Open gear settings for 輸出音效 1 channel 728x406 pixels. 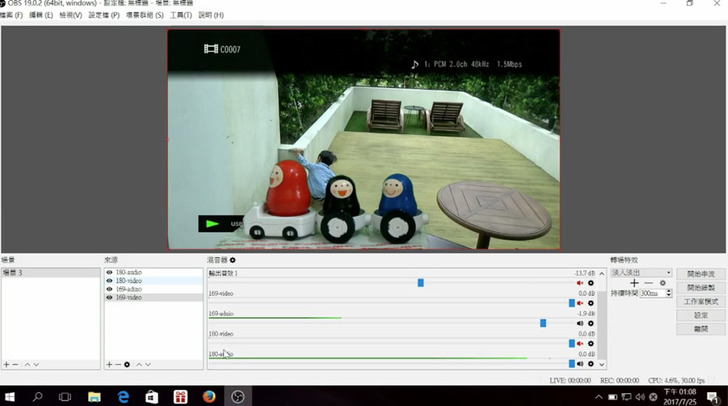point(591,283)
